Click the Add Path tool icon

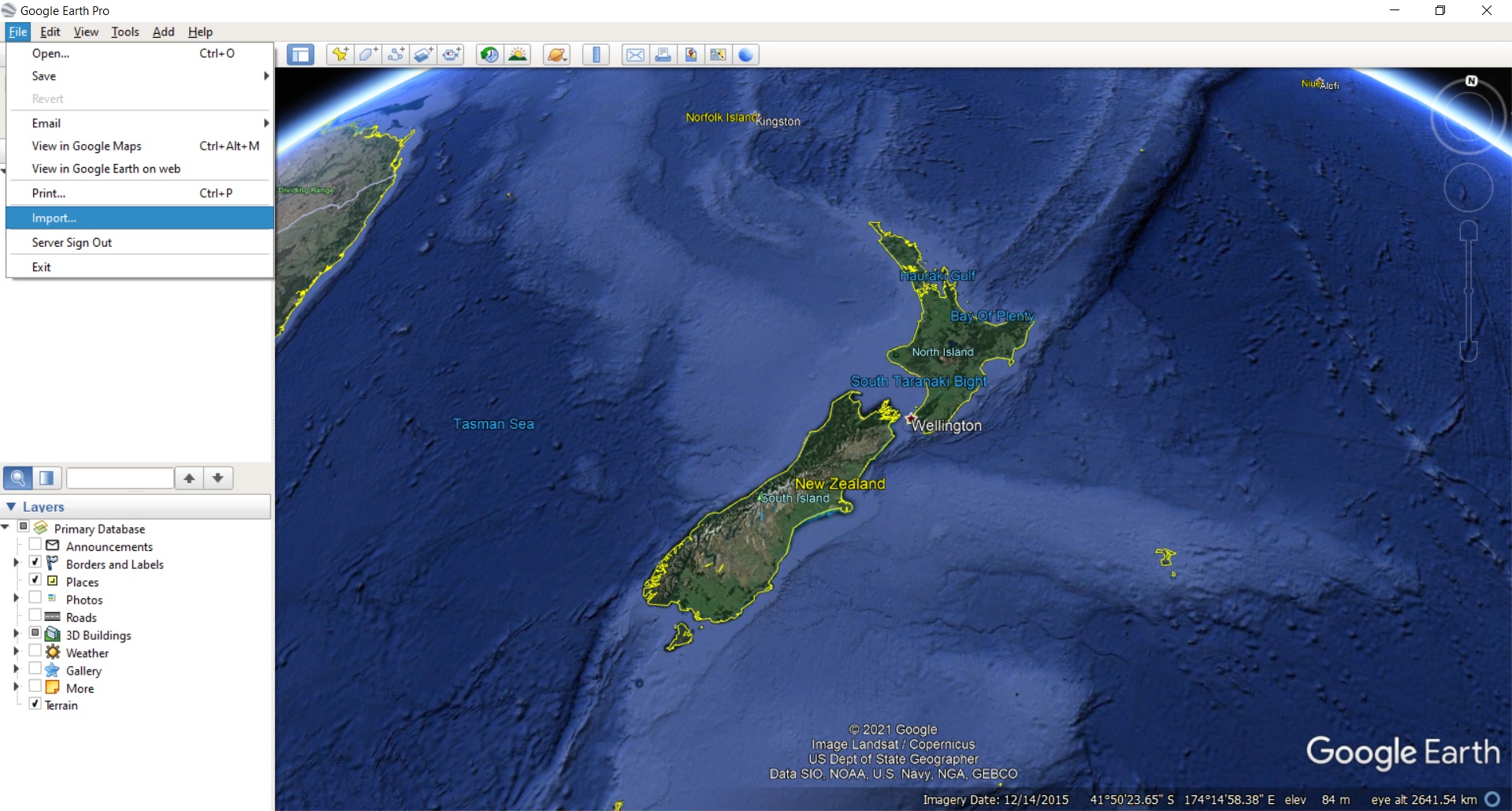396,54
